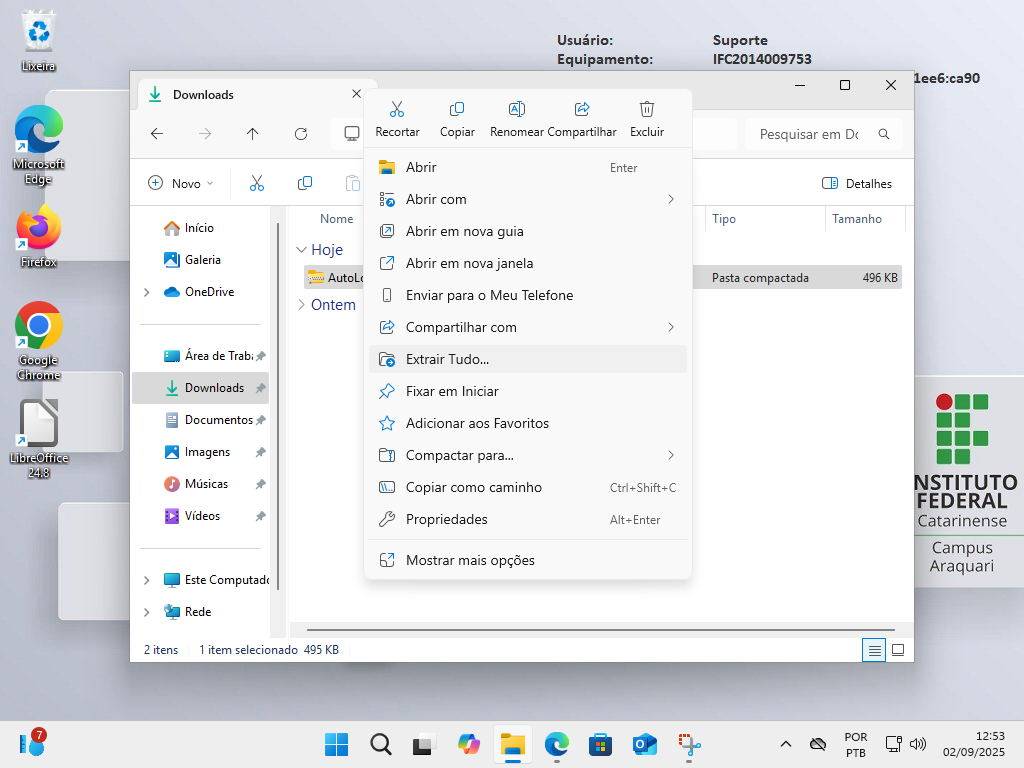Switch to details list view layout
The image size is (1024, 768).
pyautogui.click(x=874, y=650)
